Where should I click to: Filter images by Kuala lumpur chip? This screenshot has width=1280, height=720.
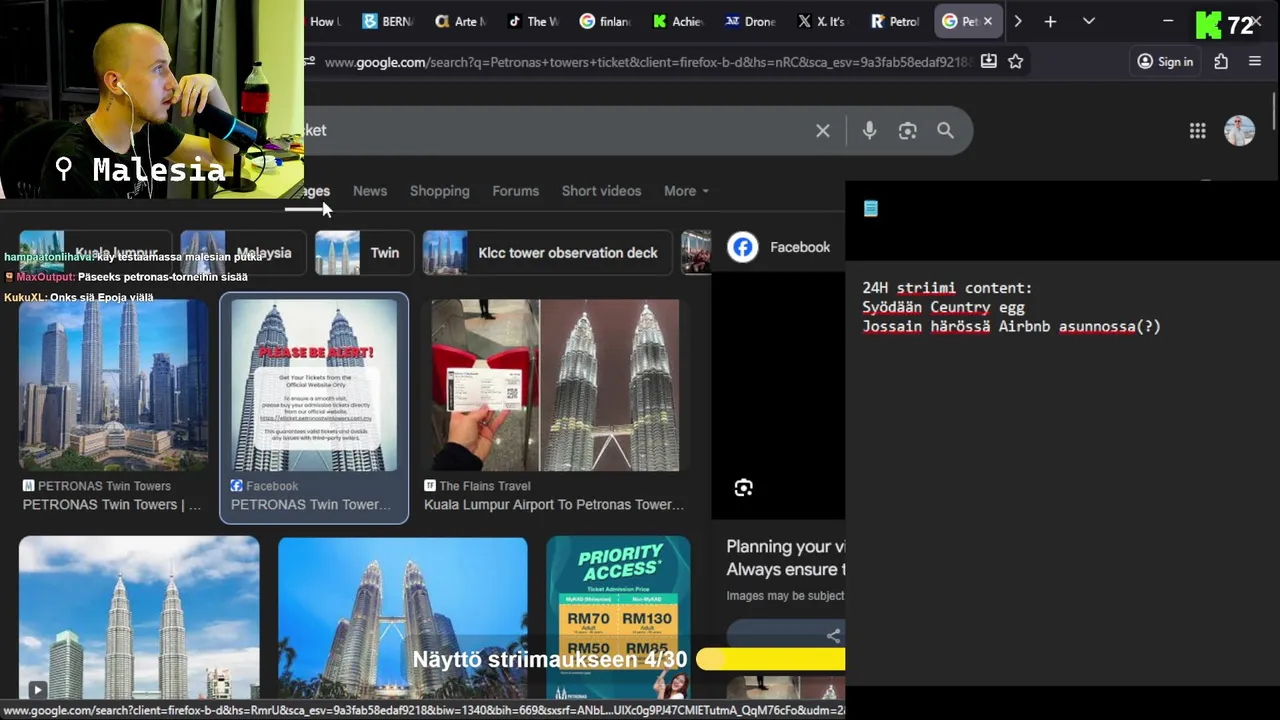[x=96, y=253]
